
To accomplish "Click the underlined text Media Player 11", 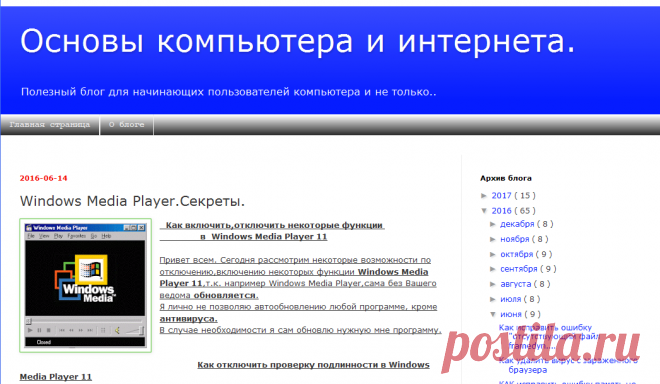I will pyautogui.click(x=56, y=377).
